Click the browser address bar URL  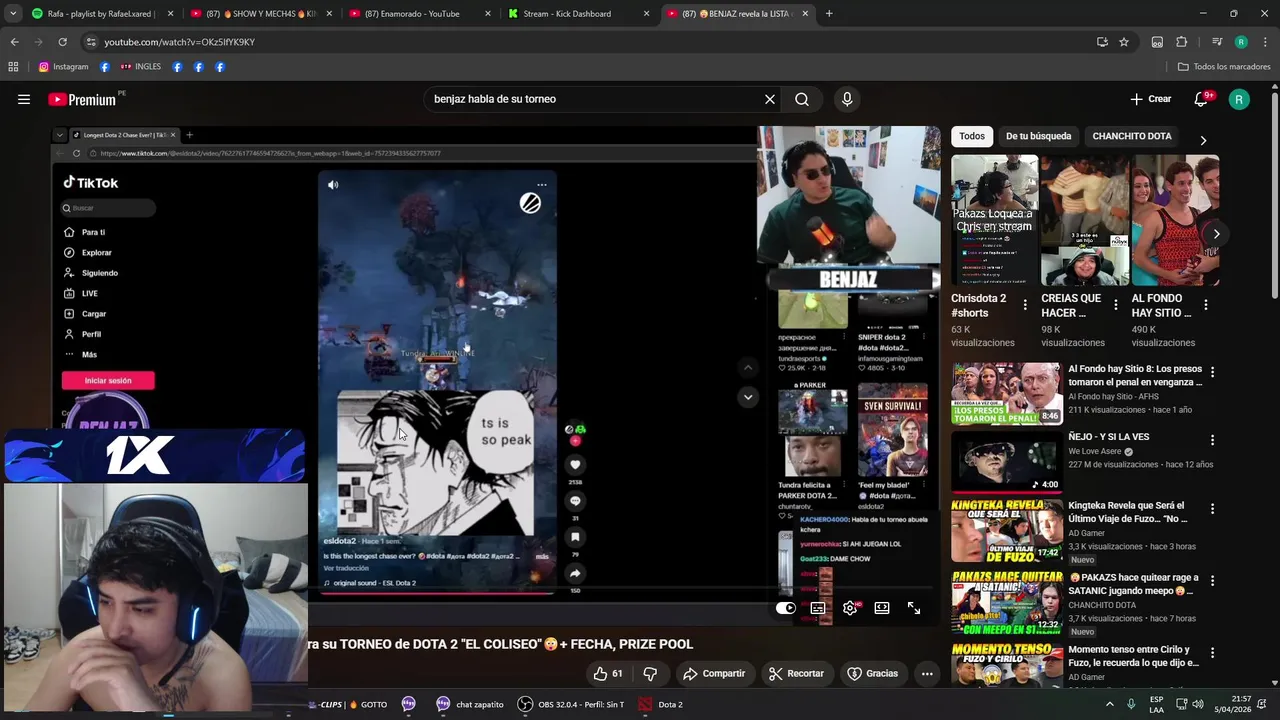180,42
